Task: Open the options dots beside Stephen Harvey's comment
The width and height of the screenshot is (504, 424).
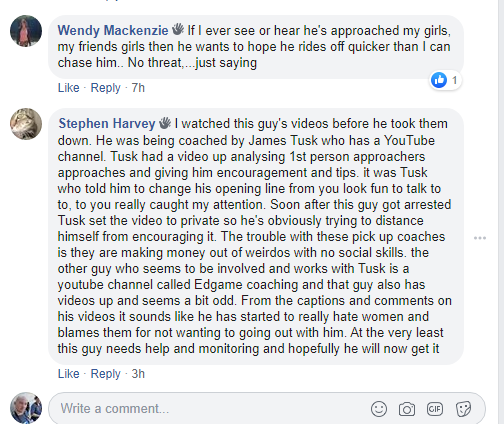Action: (480, 238)
